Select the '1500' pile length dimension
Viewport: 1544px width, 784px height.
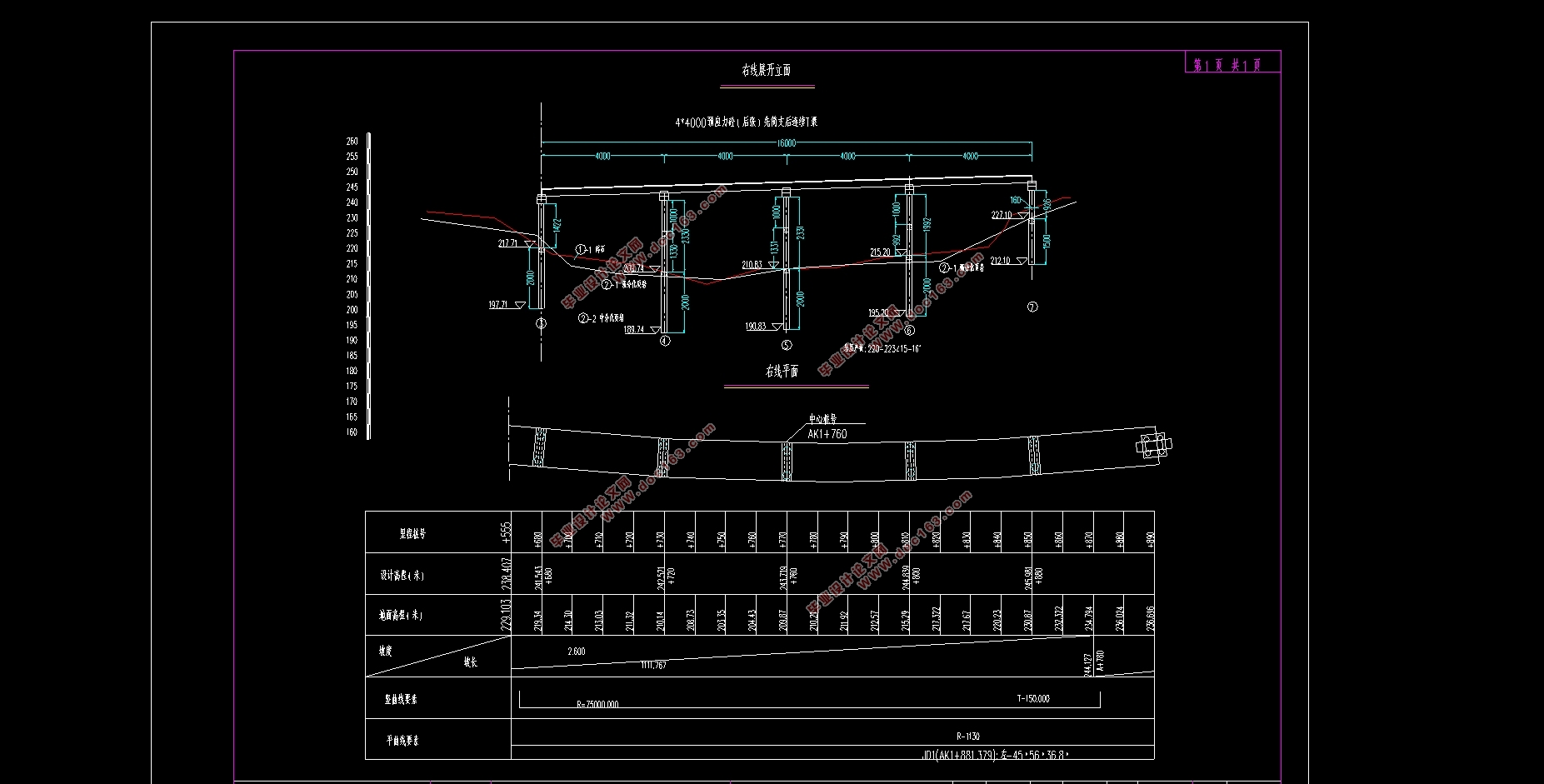[1047, 242]
